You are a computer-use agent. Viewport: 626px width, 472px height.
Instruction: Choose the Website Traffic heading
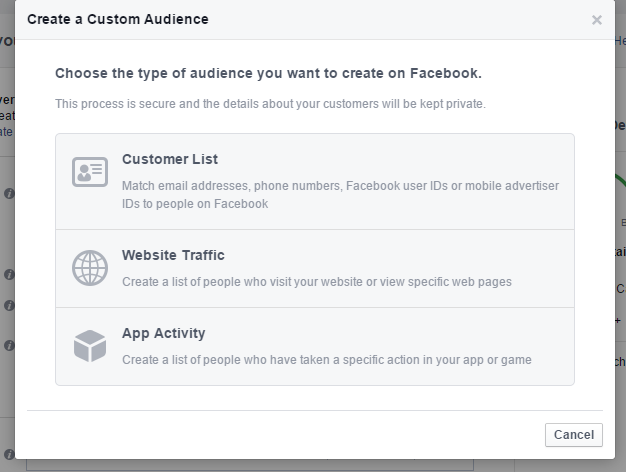[x=173, y=255]
